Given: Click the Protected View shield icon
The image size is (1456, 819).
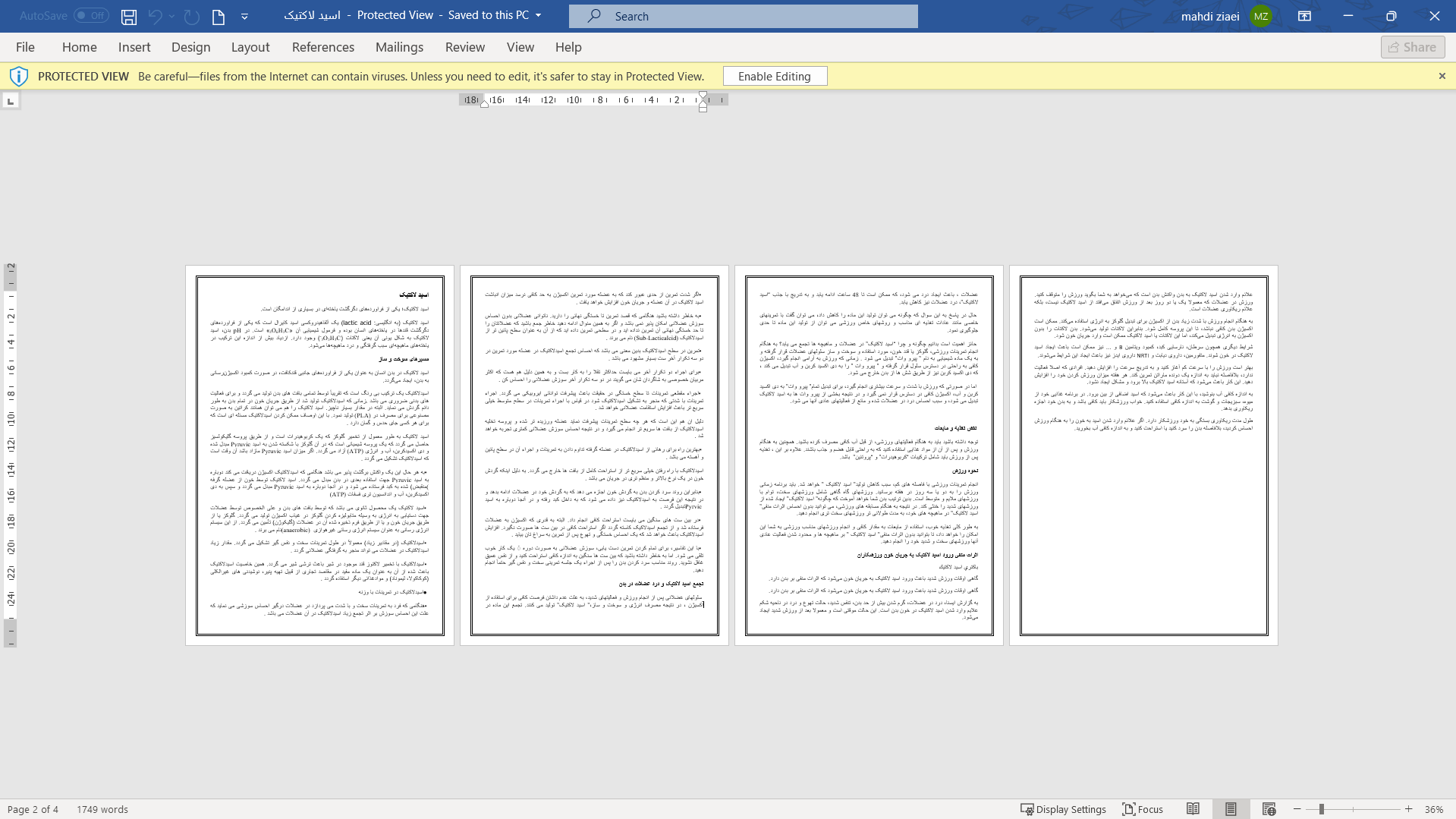Looking at the screenshot, I should point(19,76).
